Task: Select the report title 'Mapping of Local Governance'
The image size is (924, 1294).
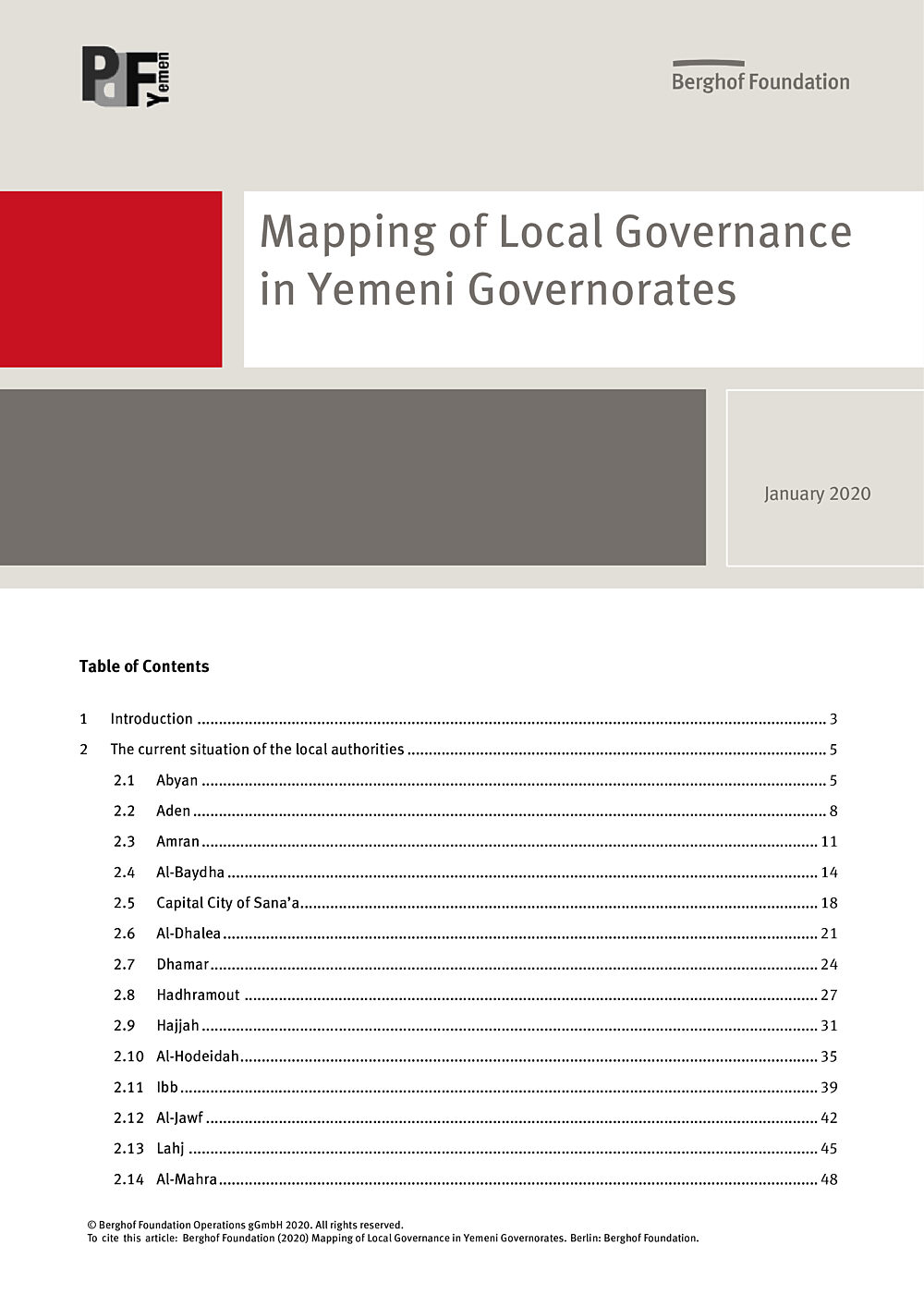Action: (555, 231)
